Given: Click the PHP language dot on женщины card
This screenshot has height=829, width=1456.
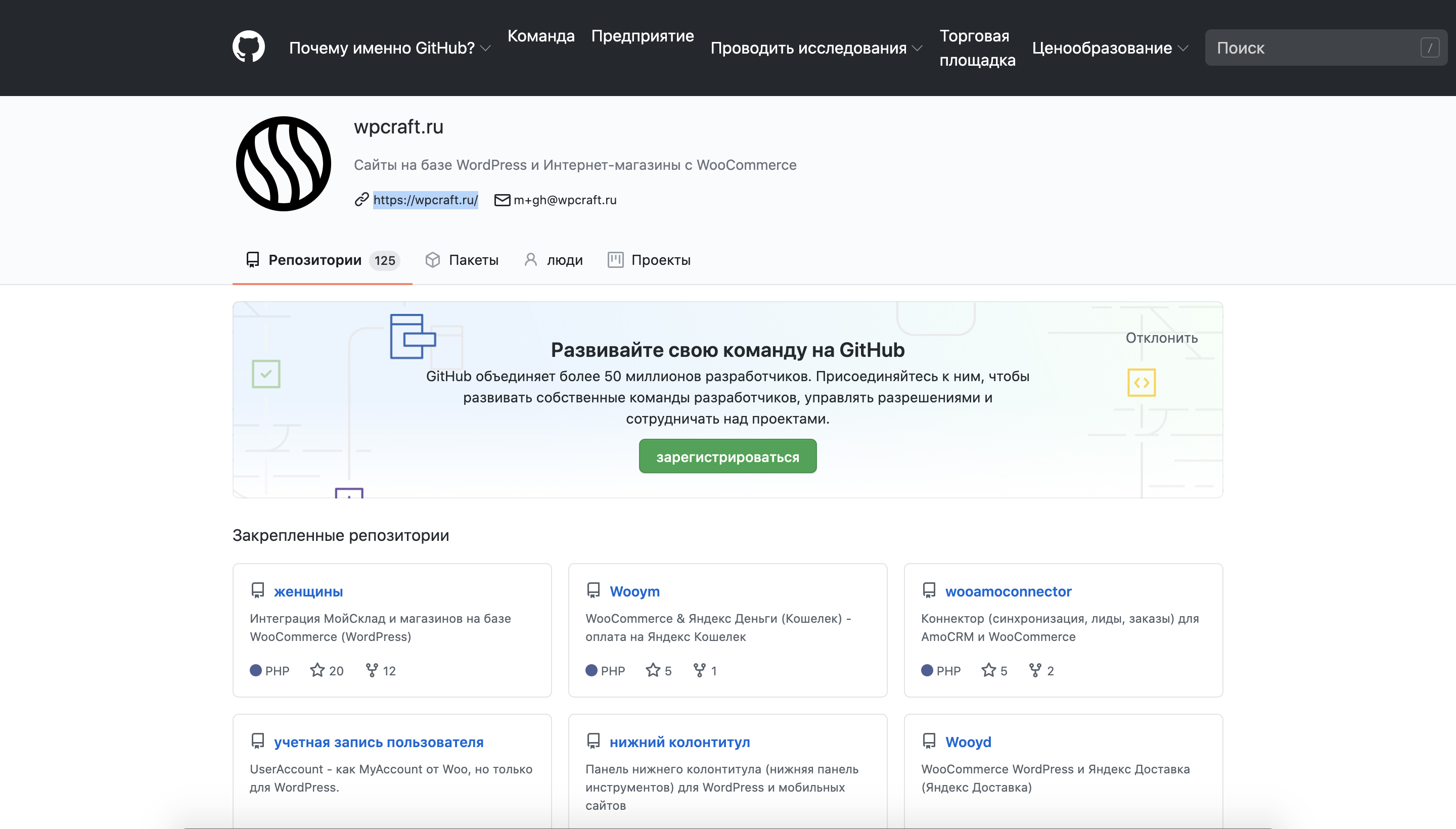Looking at the screenshot, I should (256, 670).
